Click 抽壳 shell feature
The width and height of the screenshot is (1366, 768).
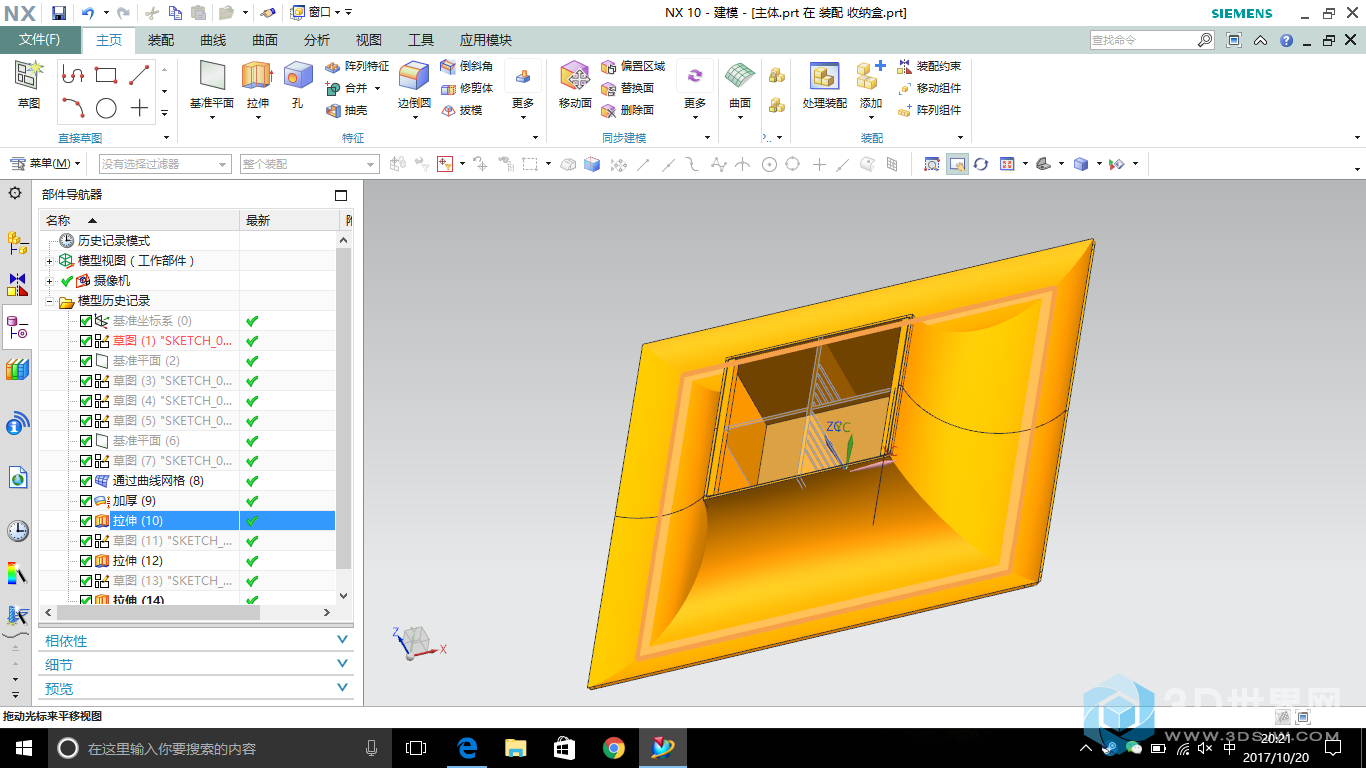coord(347,110)
